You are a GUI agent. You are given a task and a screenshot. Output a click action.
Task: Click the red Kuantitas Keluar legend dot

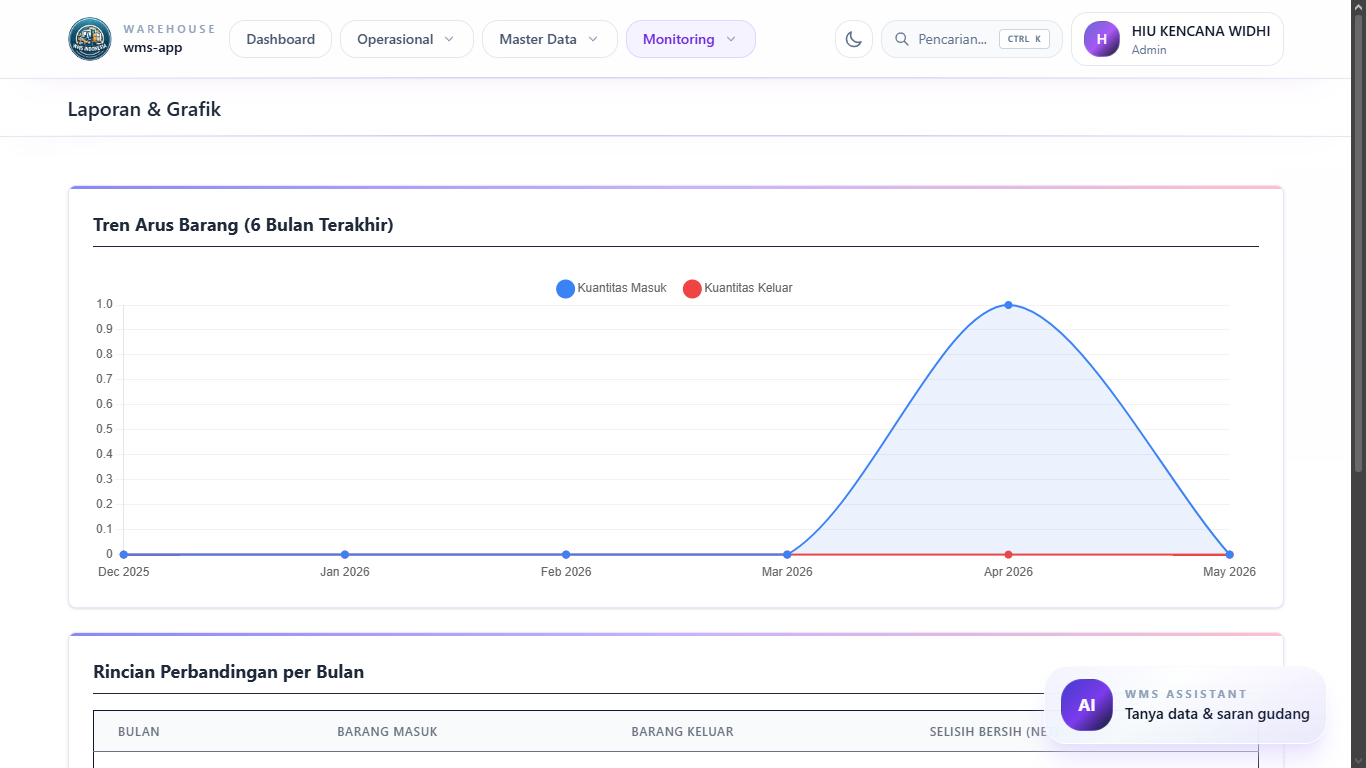tap(692, 289)
